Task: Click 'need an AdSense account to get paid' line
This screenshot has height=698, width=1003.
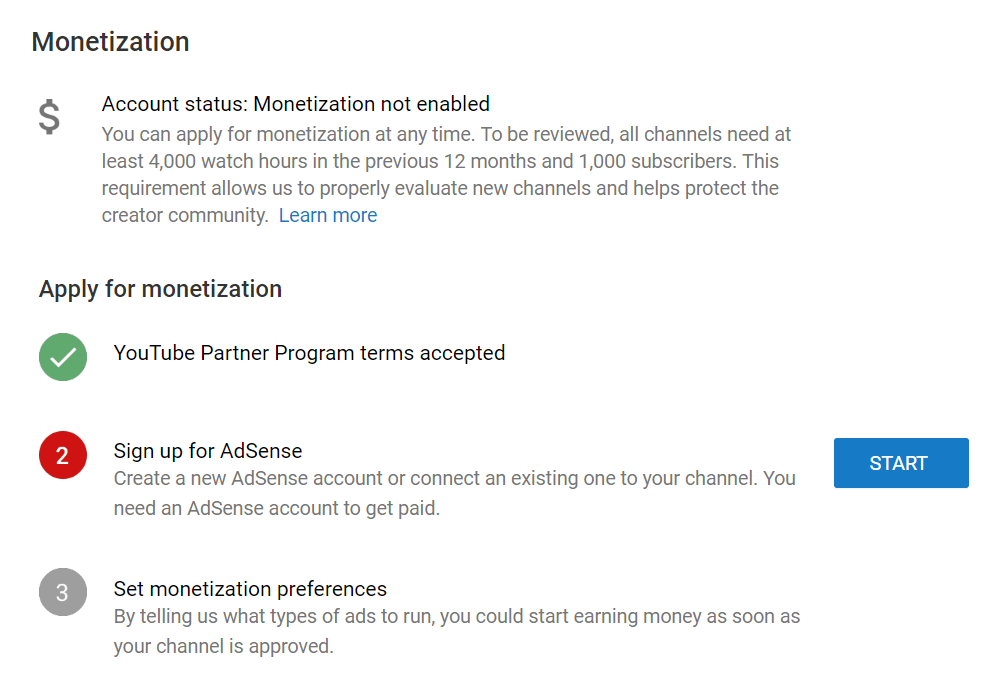Action: click(277, 508)
